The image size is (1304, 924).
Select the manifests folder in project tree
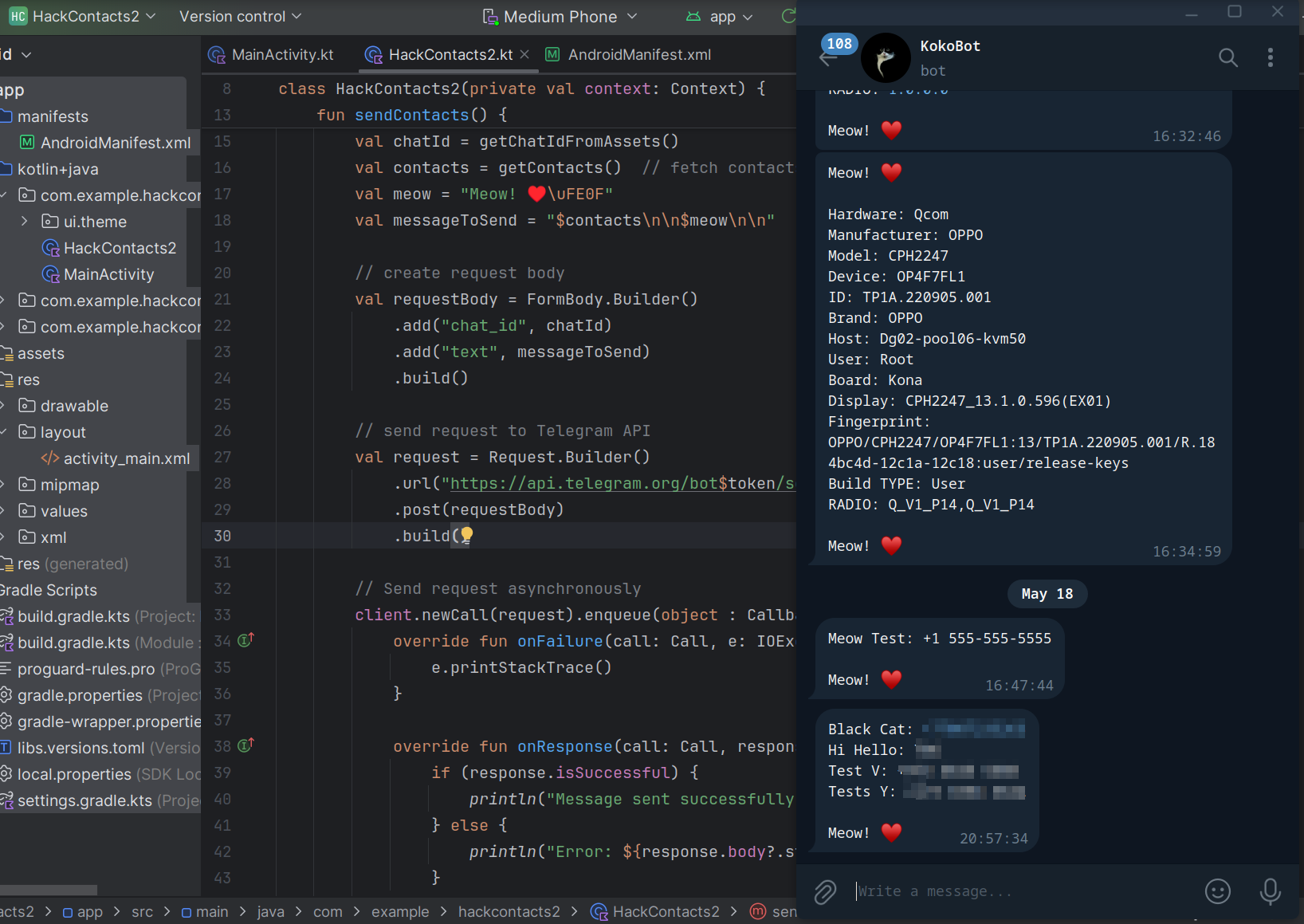(53, 116)
